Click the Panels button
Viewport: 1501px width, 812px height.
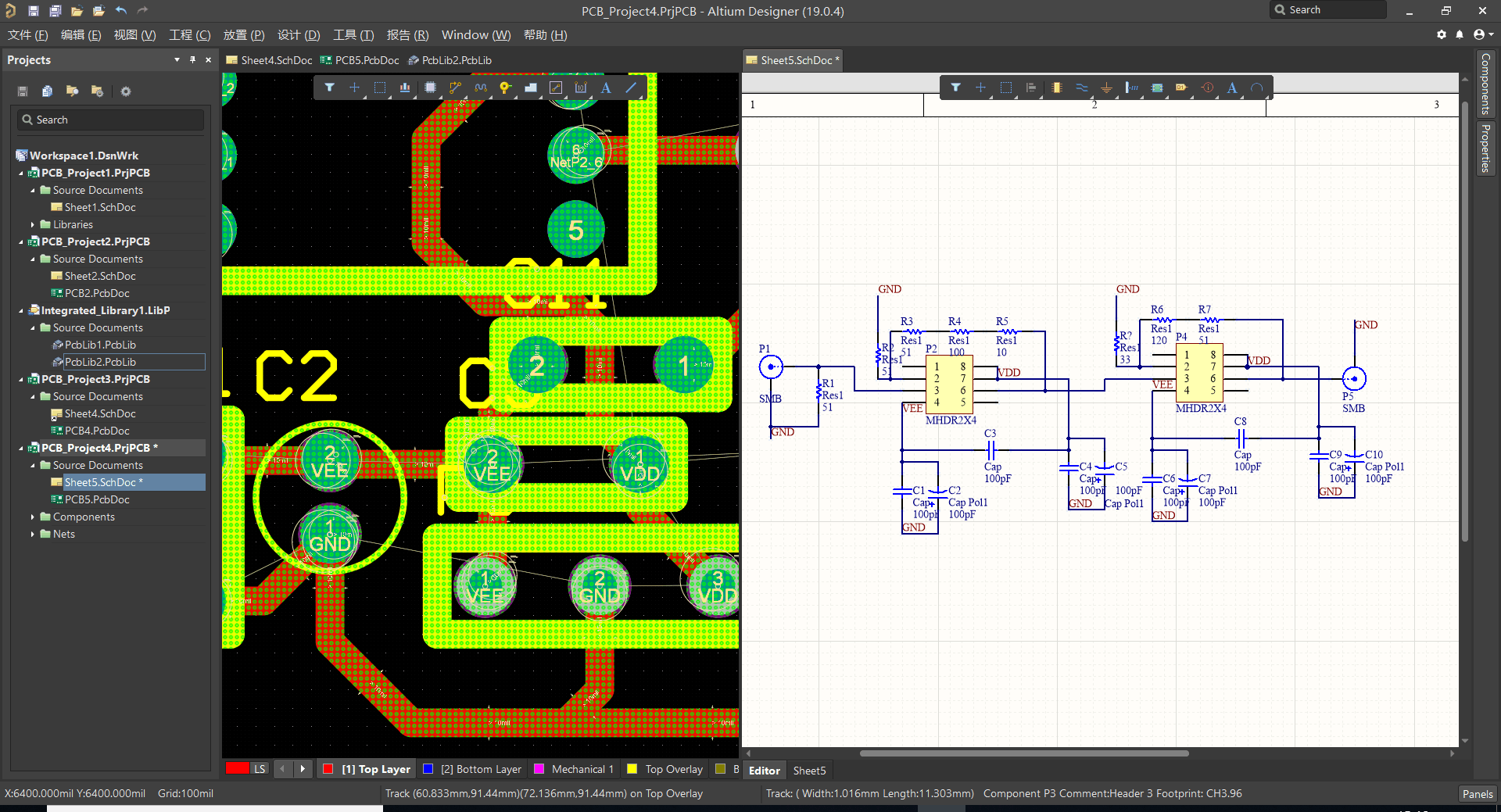(x=1477, y=793)
